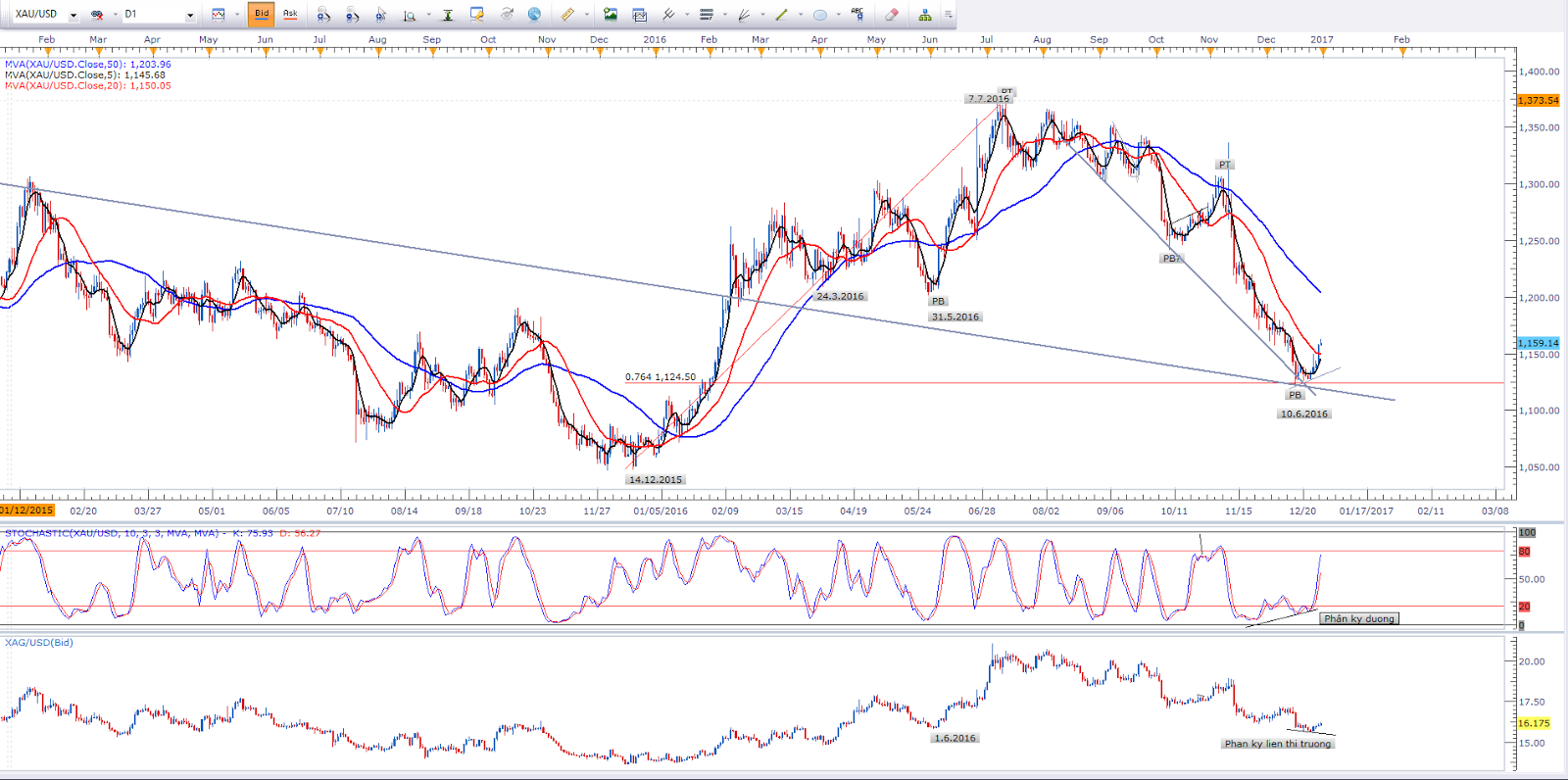Select the ruler measure tool
This screenshot has height=780, width=1568.
(x=567, y=15)
